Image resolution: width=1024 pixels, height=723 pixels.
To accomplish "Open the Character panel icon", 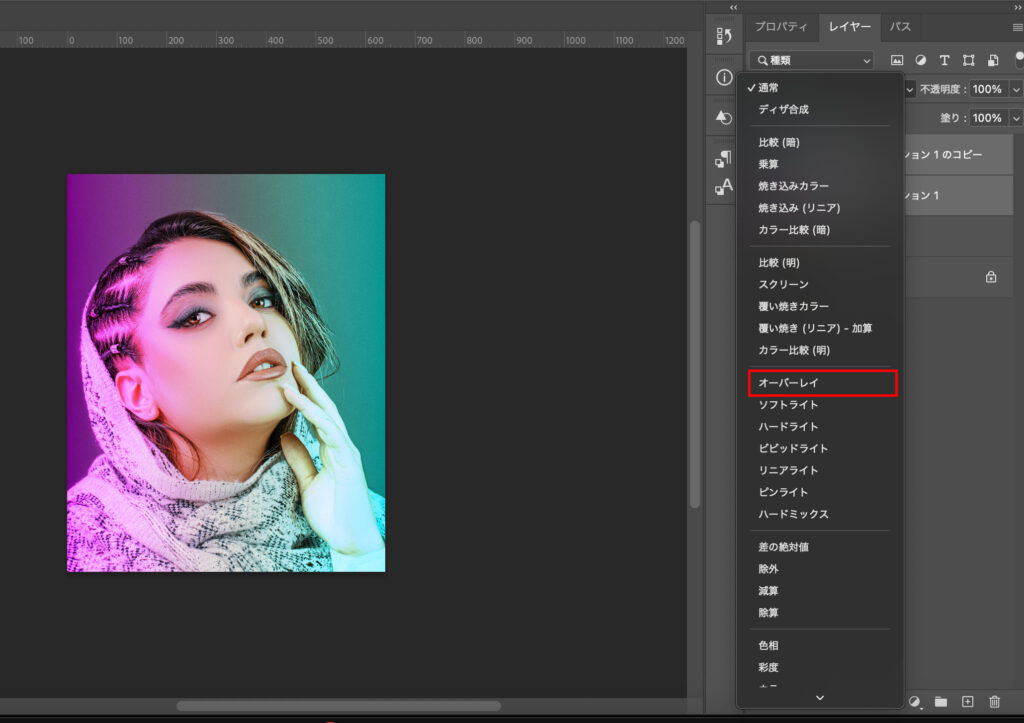I will (x=723, y=187).
